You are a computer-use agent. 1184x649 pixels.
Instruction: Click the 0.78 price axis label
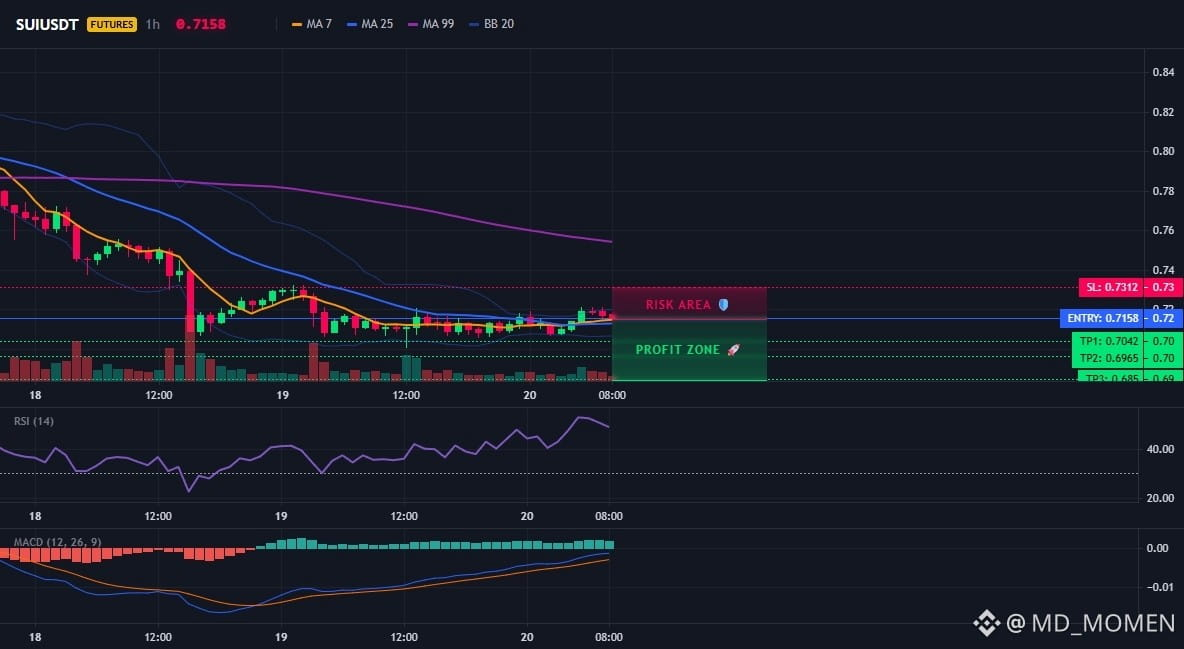tap(1164, 191)
